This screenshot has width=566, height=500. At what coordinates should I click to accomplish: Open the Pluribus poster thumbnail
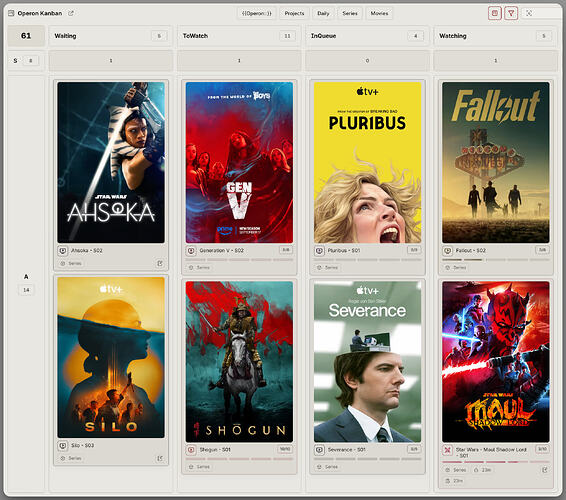[x=367, y=162]
